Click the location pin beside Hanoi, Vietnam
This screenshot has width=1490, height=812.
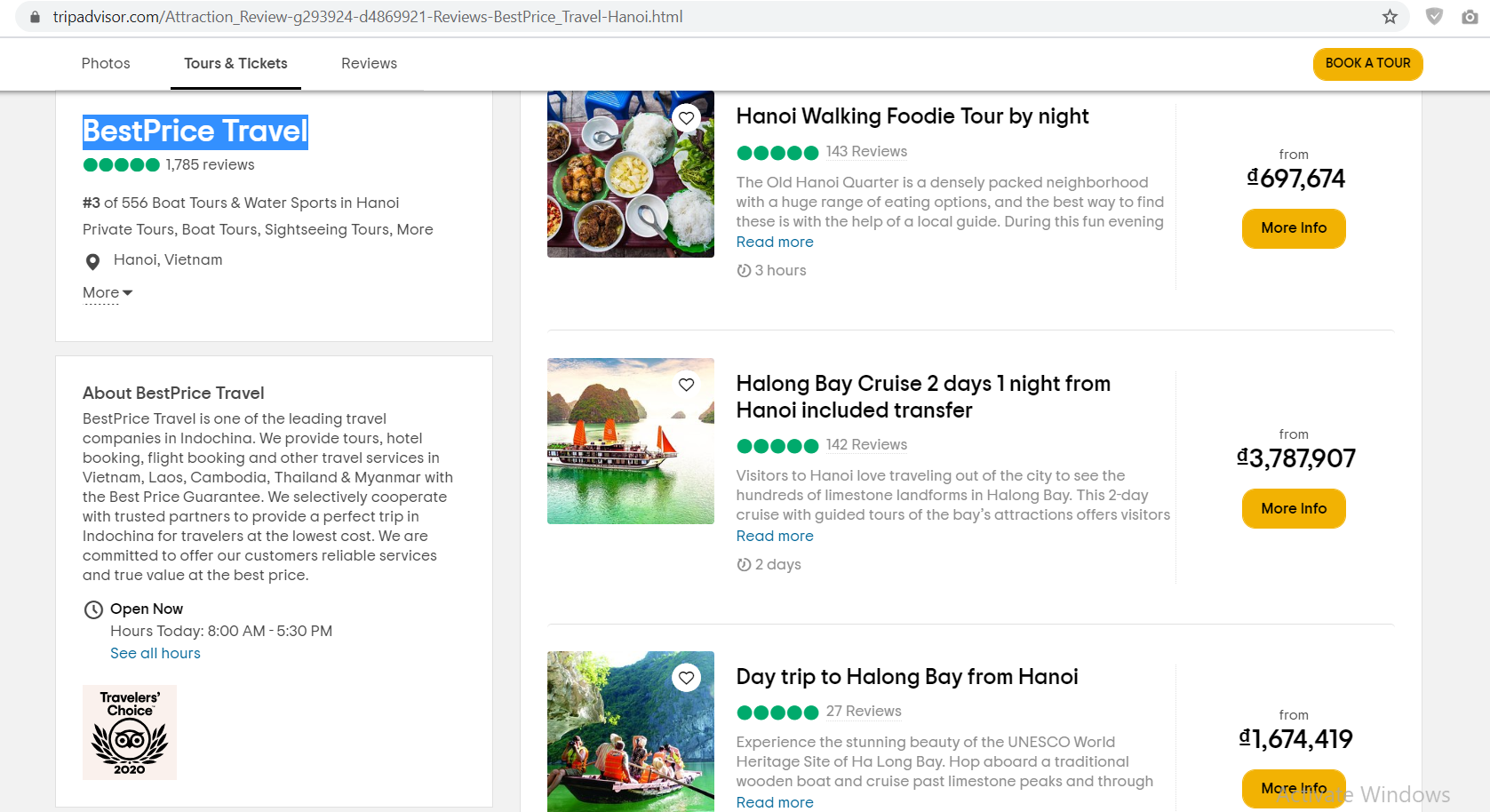(x=92, y=261)
